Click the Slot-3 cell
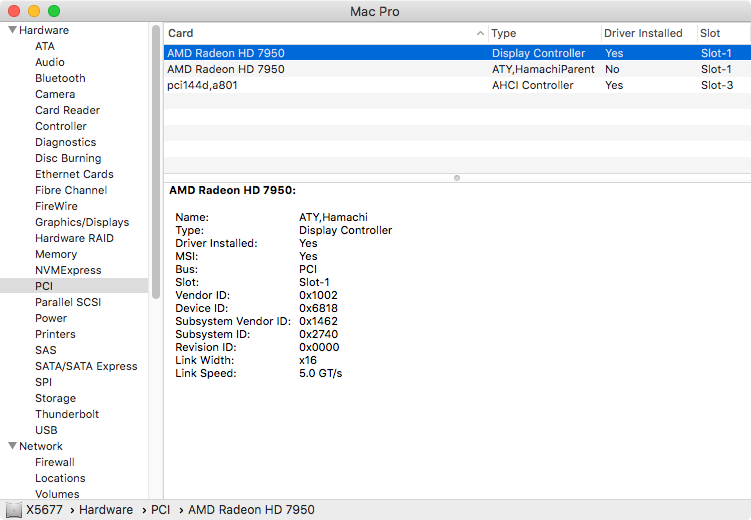751x520 pixels. [717, 85]
